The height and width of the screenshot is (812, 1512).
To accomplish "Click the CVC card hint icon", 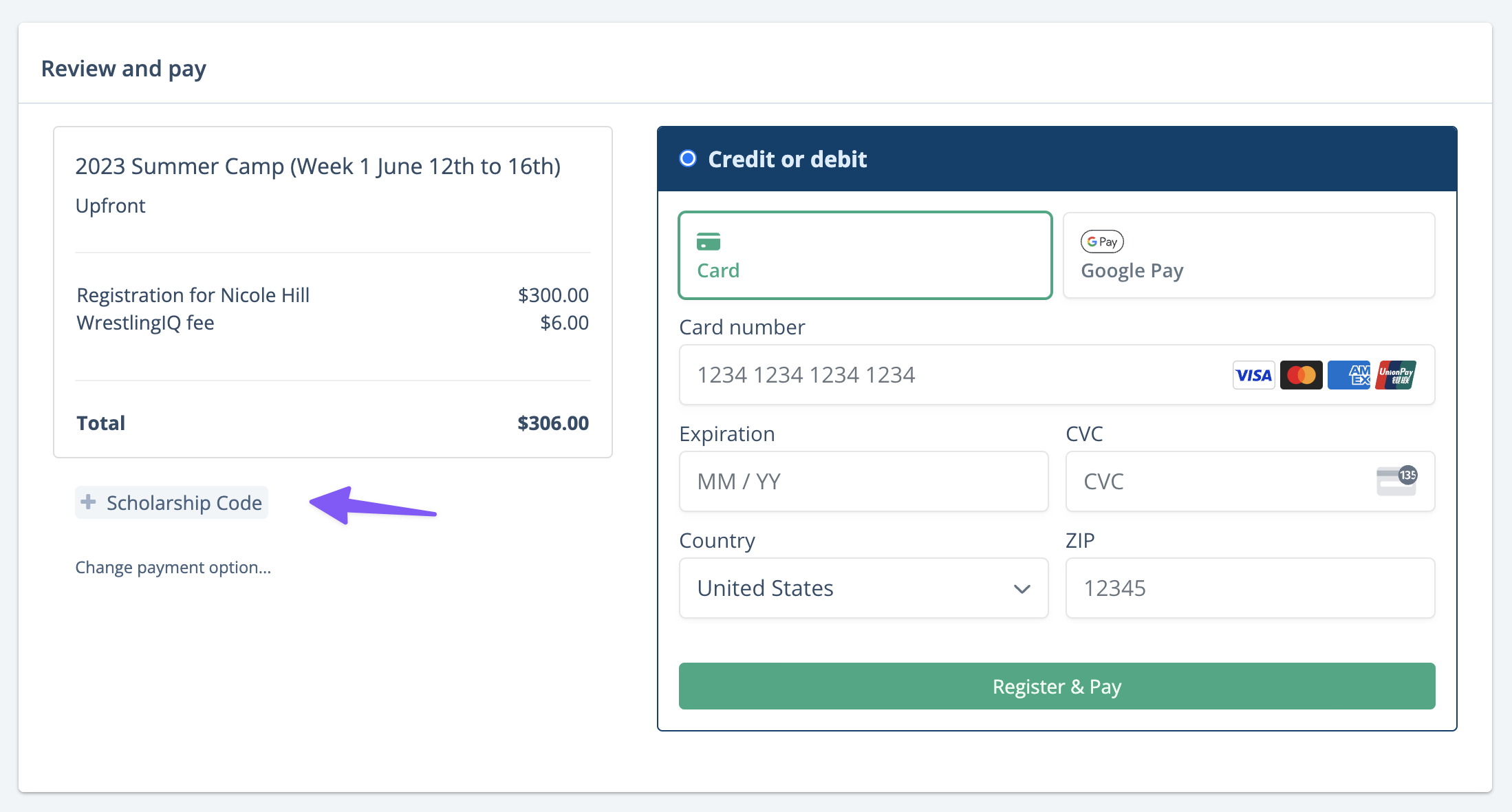I will tap(1396, 480).
